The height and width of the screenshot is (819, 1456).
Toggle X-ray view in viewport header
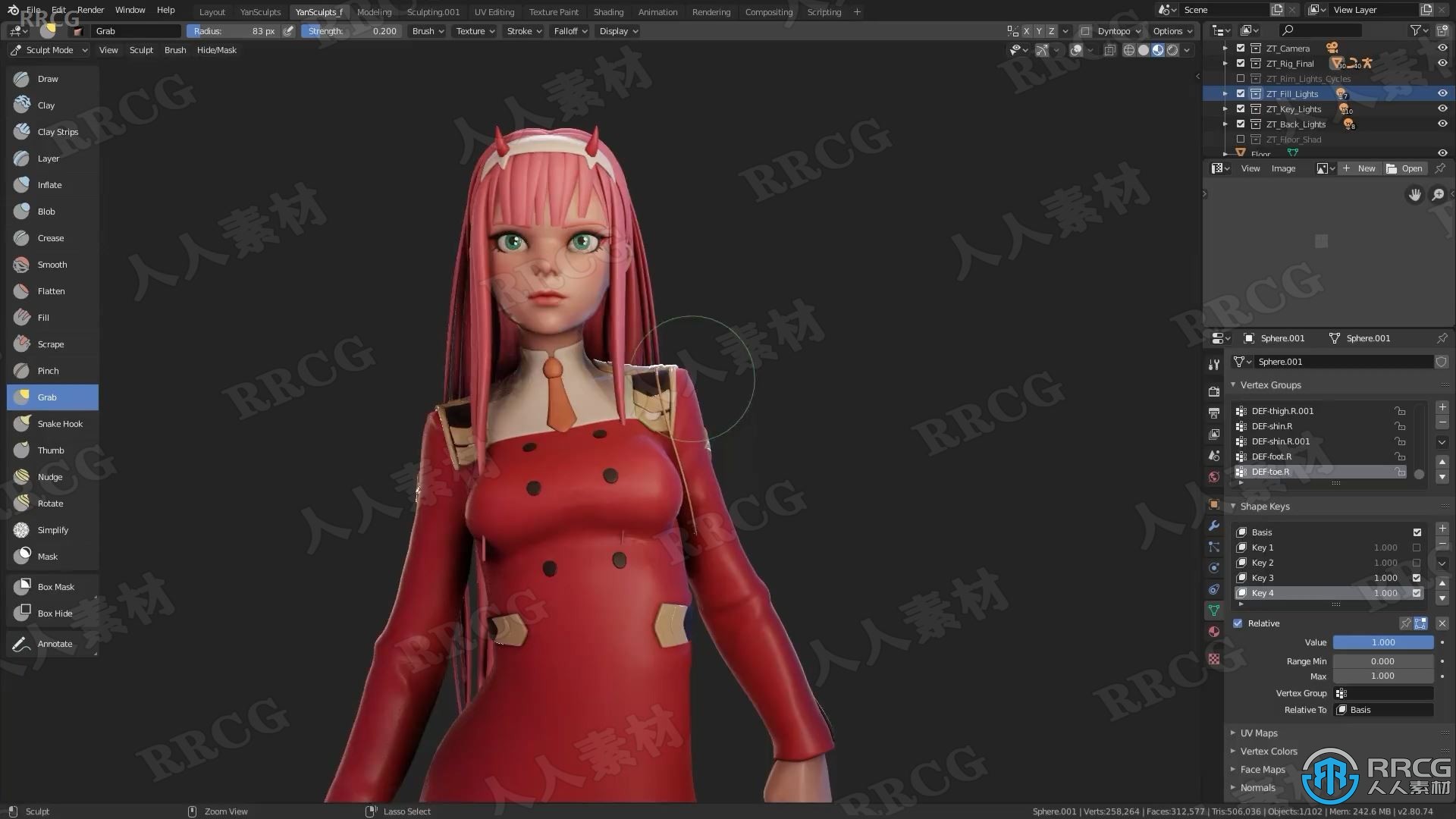[1109, 50]
